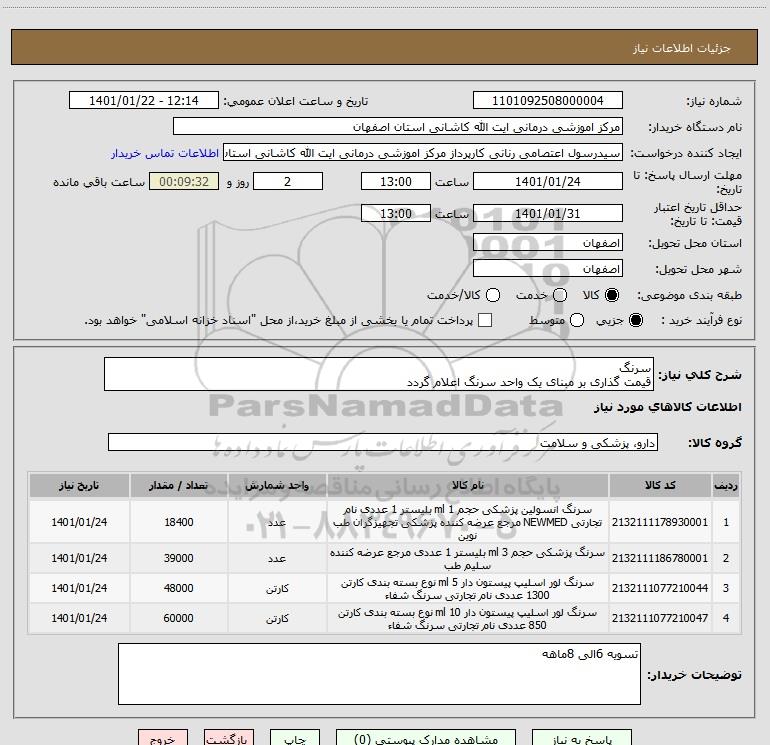Click the 5 ml Luer slip syringe name
Viewport: 770px width, 745px height.
pos(468,589)
